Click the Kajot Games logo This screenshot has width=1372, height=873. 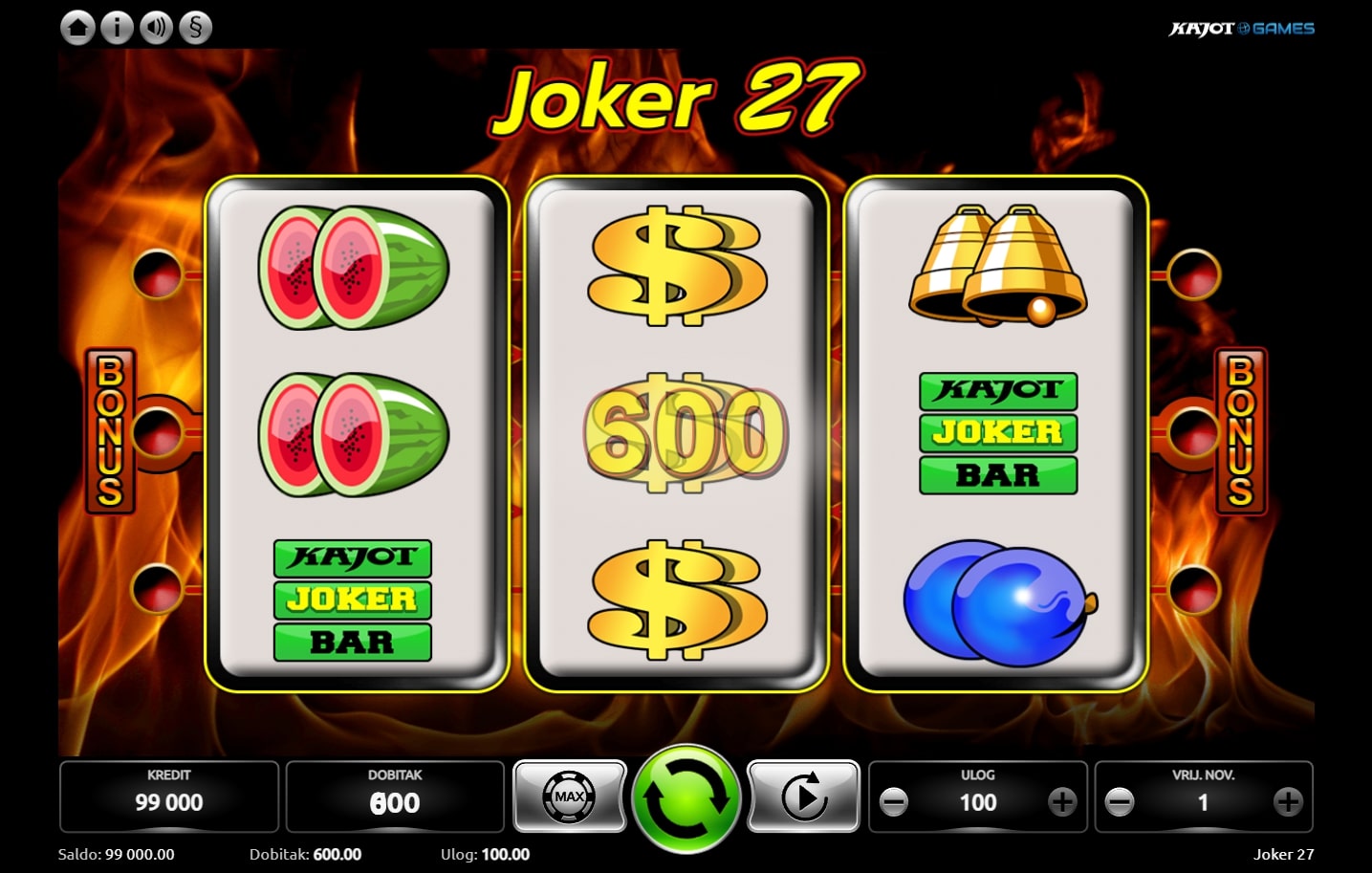pyautogui.click(x=1241, y=29)
